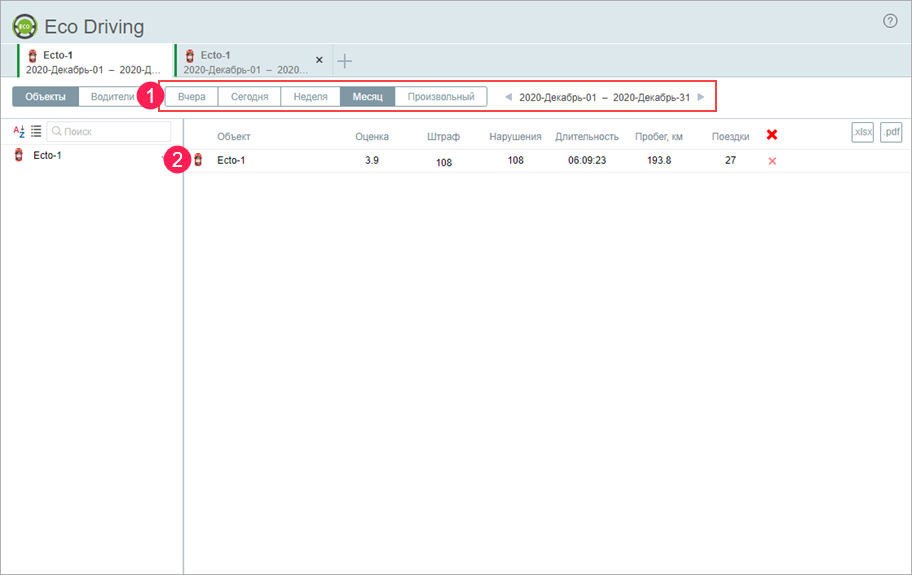Click the rating value 3.9
912x575 pixels.
372,160
